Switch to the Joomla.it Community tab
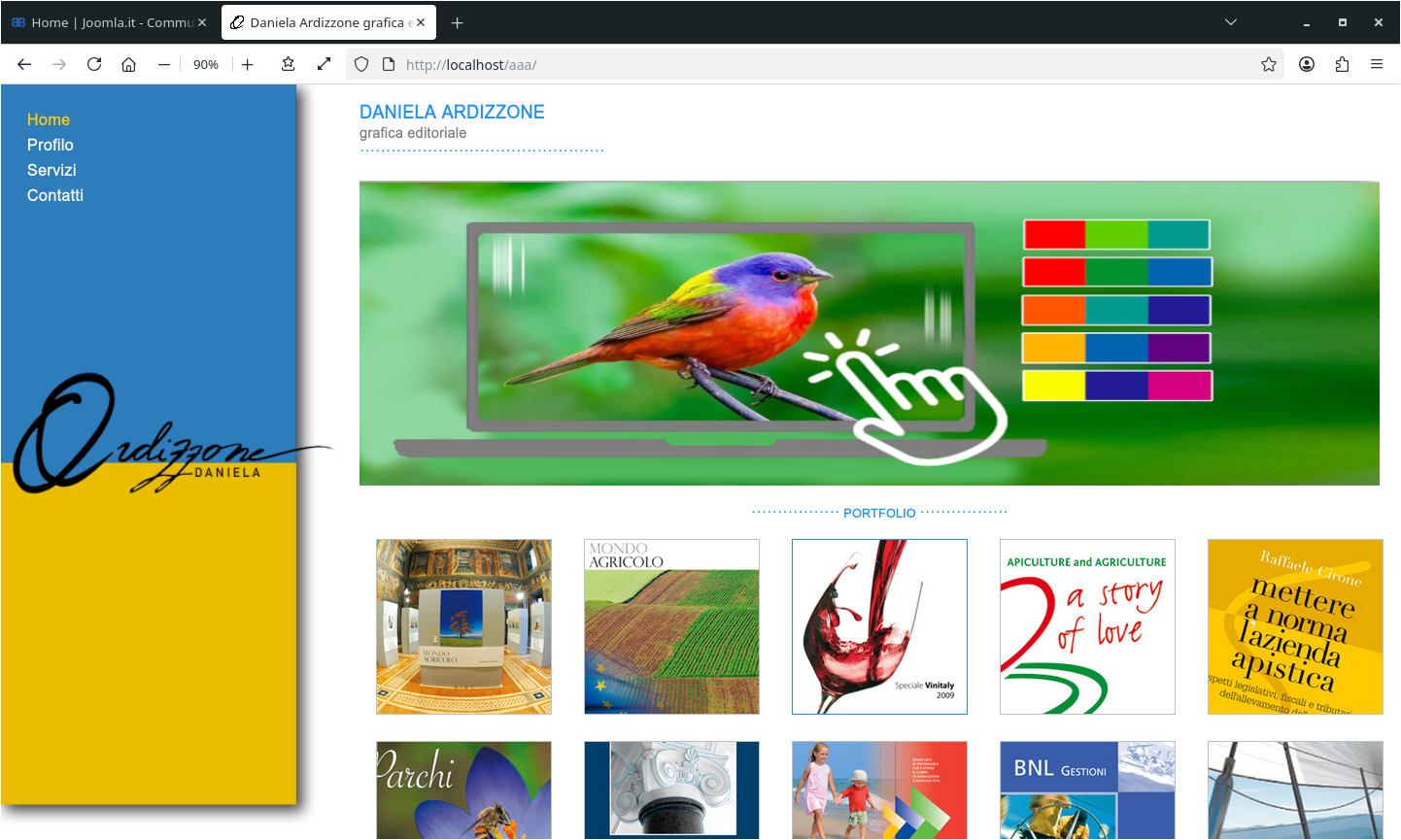 pyautogui.click(x=102, y=22)
